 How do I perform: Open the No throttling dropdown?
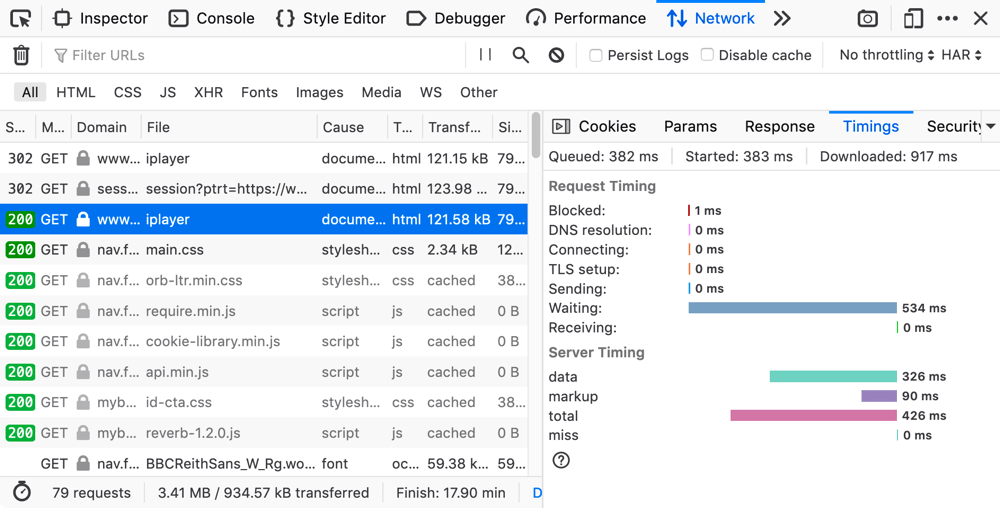886,55
